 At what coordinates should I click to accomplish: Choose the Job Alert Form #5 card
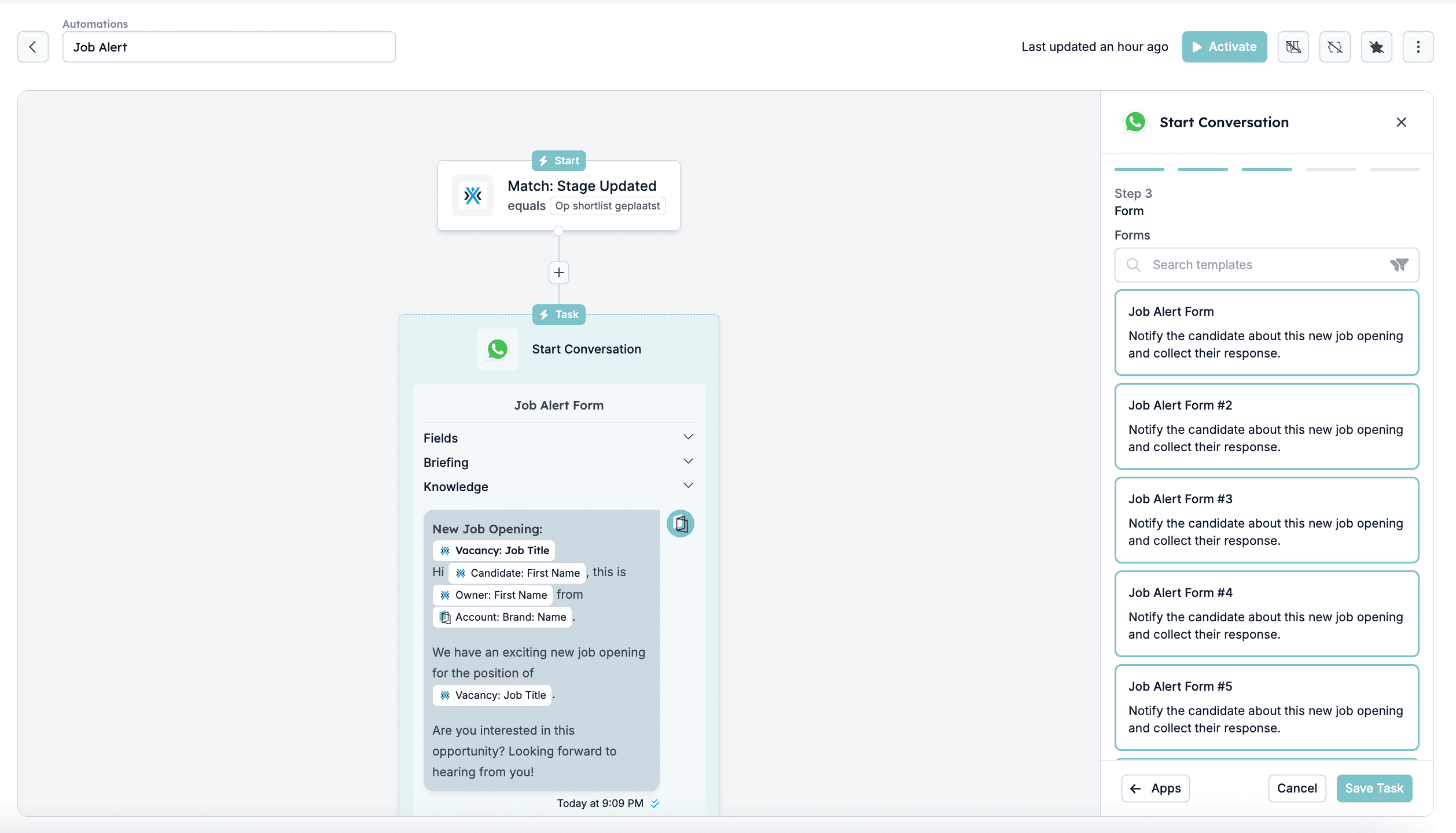click(x=1266, y=707)
